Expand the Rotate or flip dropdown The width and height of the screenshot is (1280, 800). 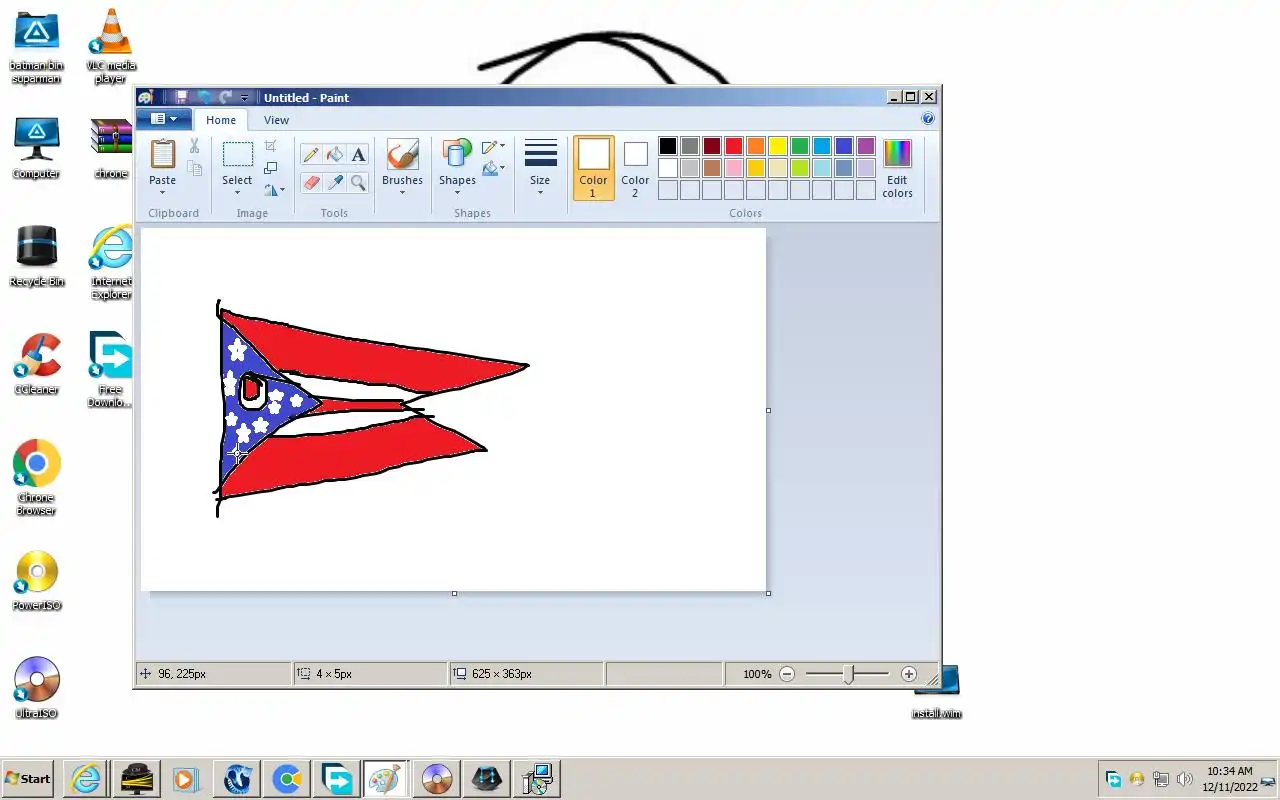click(x=274, y=189)
